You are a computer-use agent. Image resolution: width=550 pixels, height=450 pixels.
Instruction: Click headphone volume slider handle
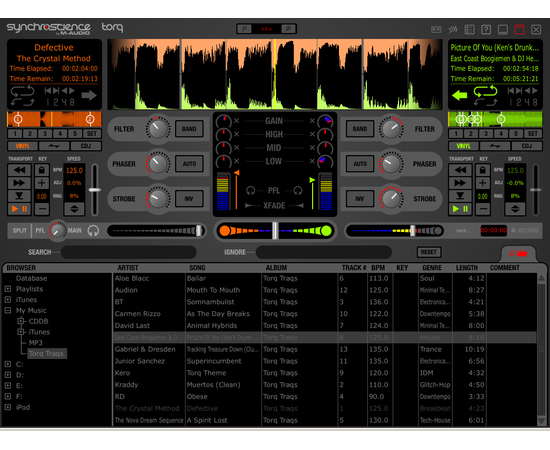coord(199,231)
